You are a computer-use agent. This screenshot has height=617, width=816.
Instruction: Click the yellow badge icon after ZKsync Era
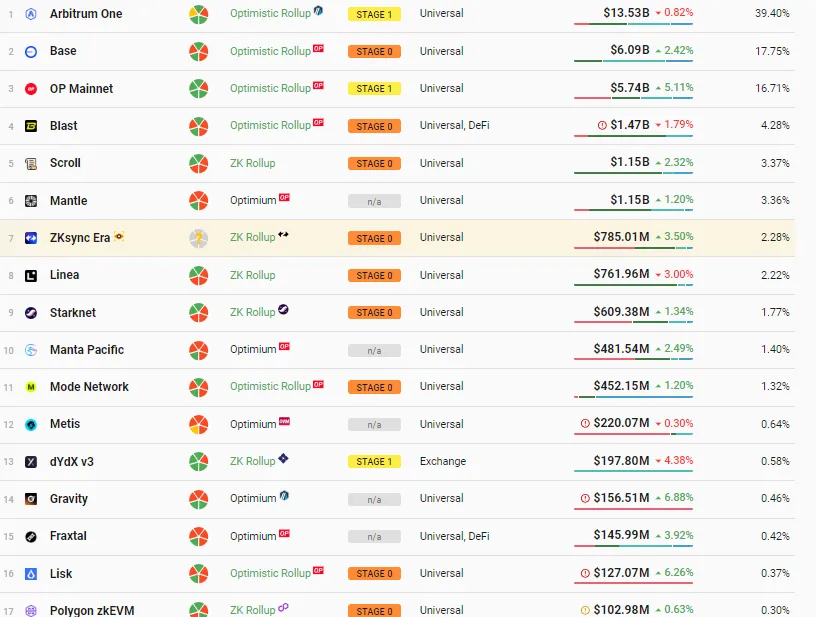(x=120, y=237)
